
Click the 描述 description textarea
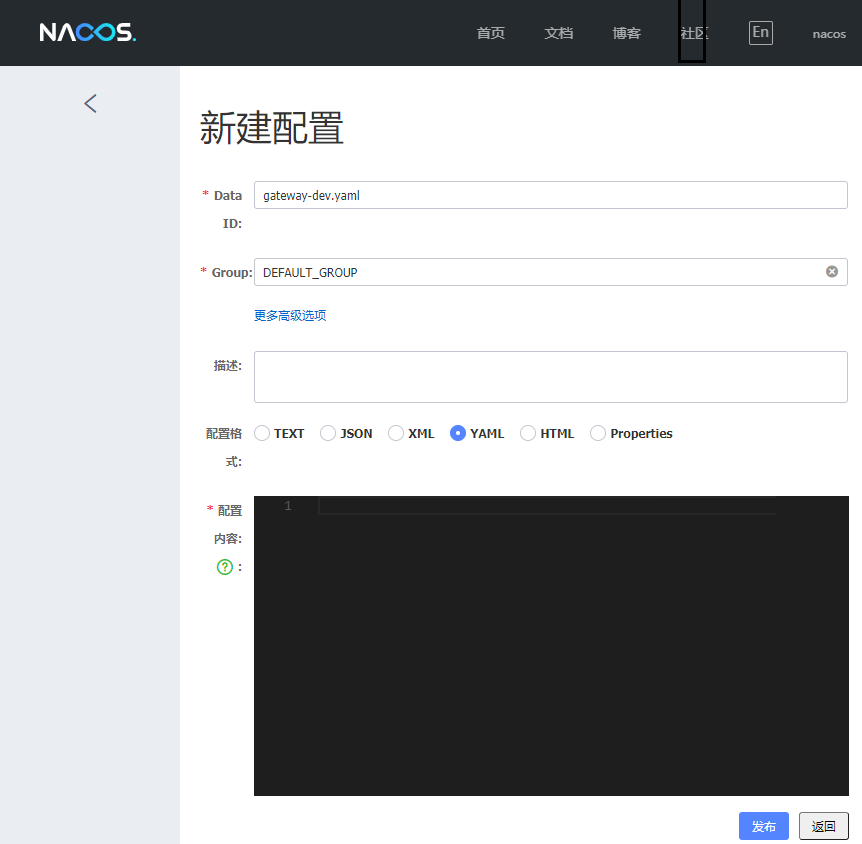click(550, 376)
